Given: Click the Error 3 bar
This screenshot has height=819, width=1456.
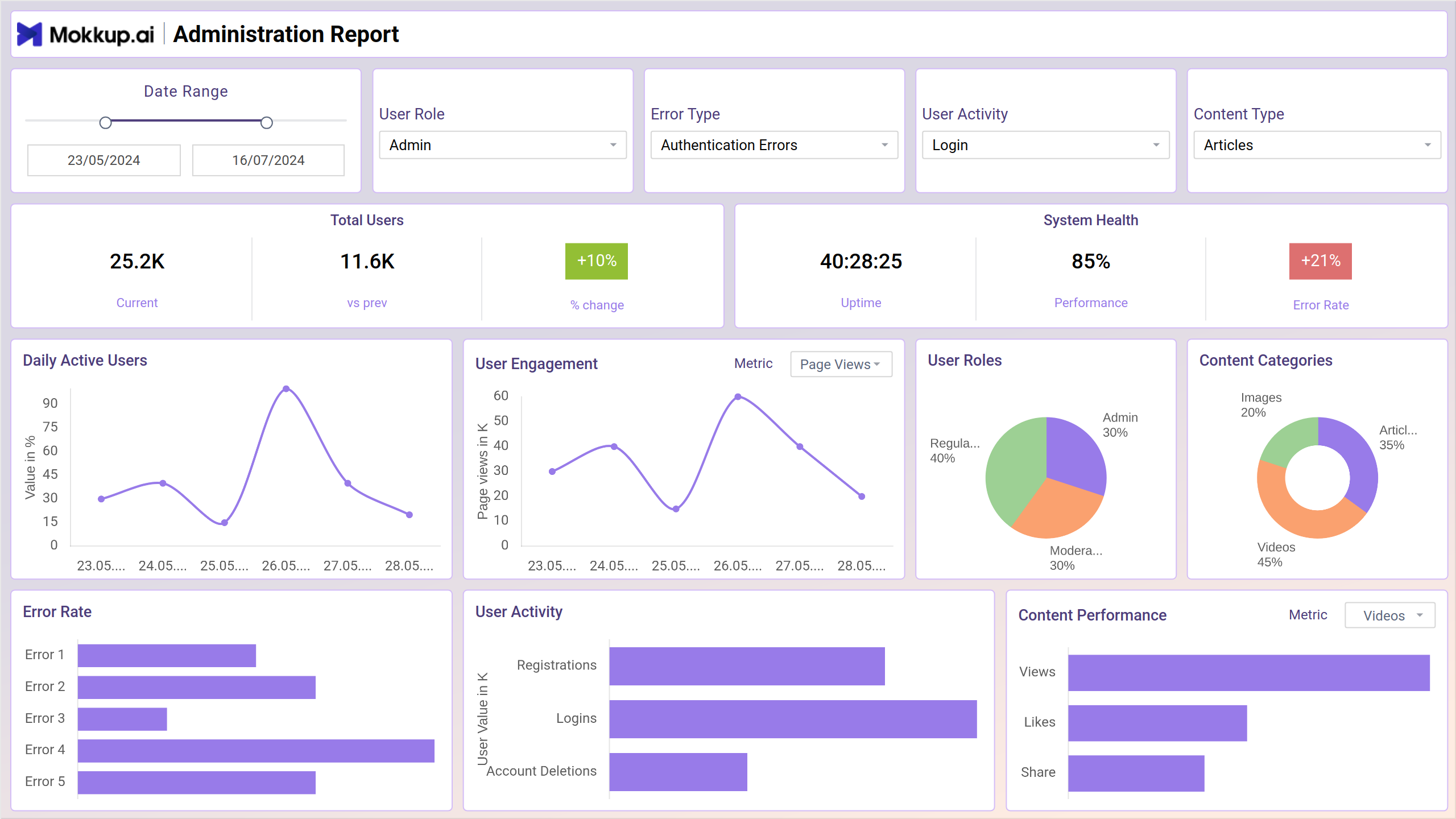Looking at the screenshot, I should 122,719.
